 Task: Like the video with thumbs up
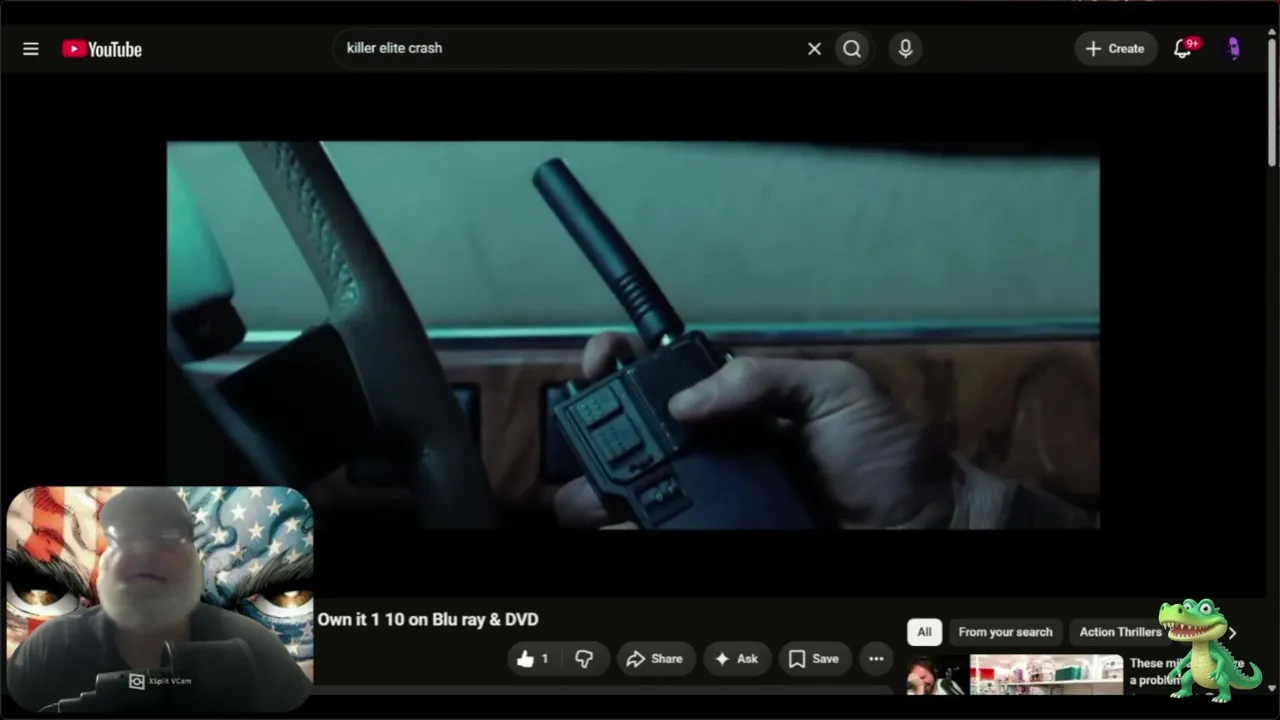(533, 659)
